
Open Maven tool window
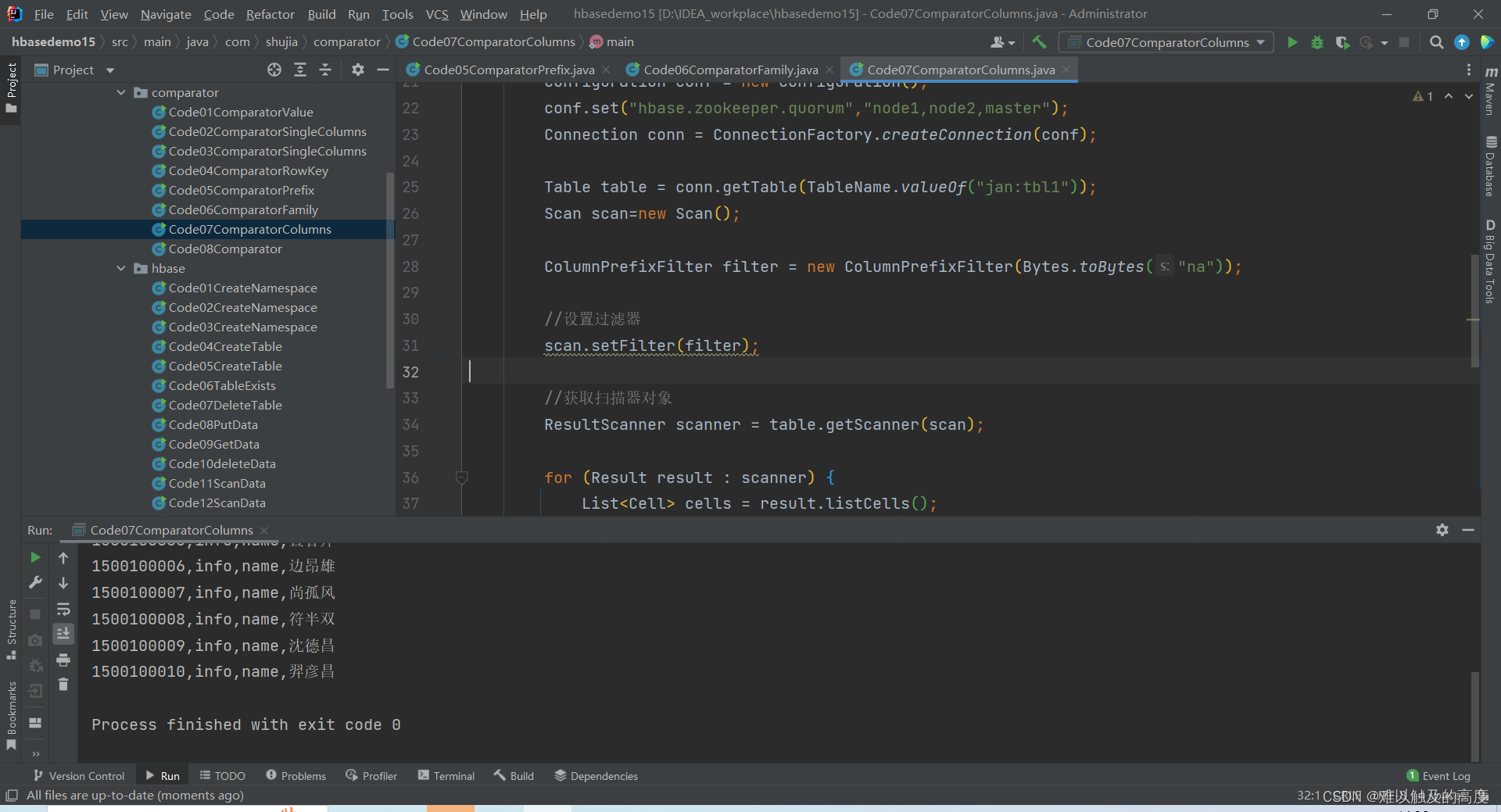point(1490,91)
